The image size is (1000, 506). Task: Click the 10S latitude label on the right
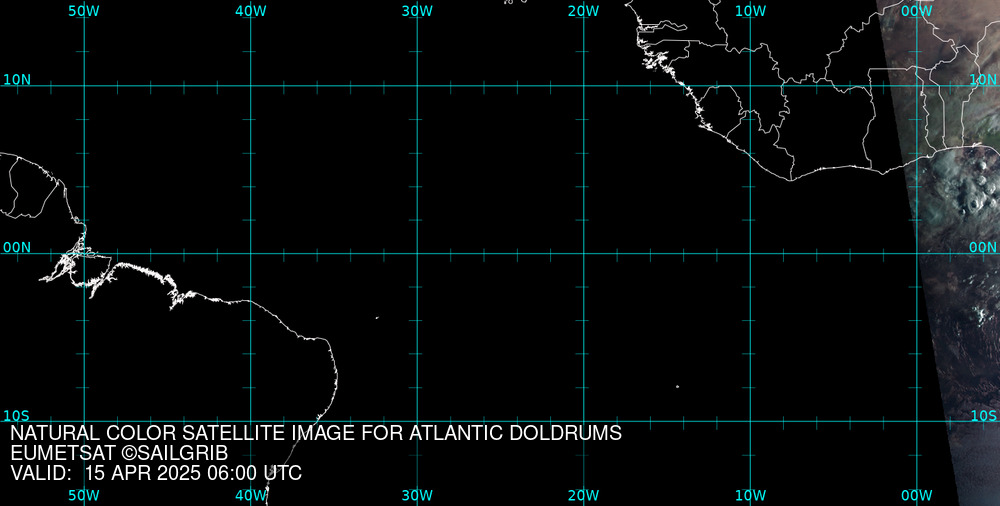coord(983,416)
